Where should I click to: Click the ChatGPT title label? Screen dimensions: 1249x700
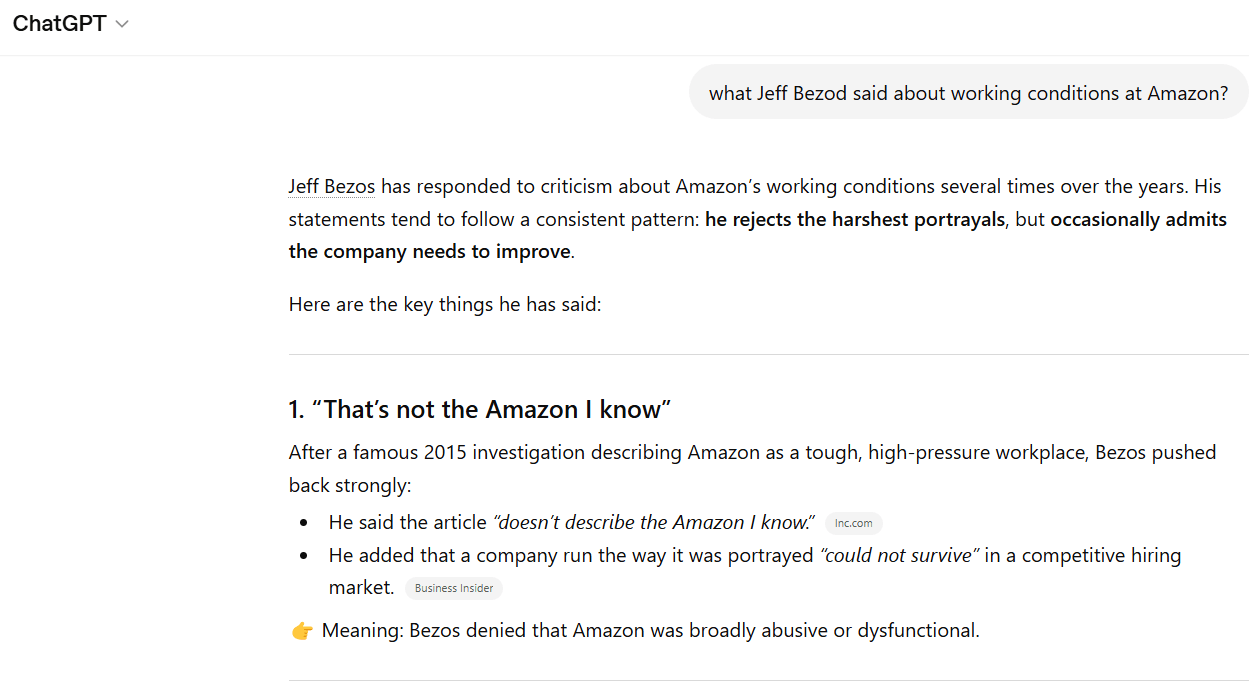(x=59, y=24)
